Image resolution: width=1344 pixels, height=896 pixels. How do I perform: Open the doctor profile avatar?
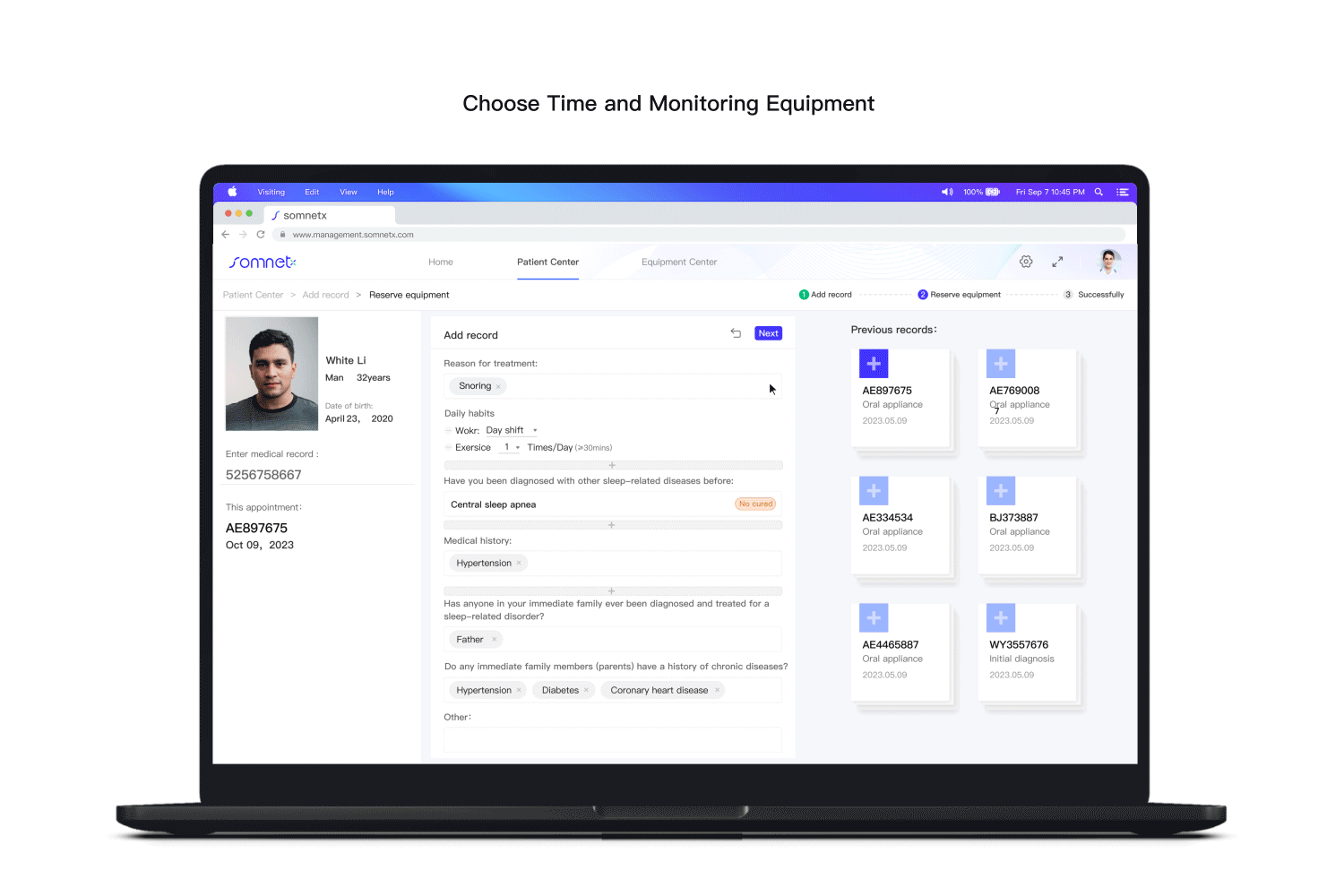coord(1109,262)
